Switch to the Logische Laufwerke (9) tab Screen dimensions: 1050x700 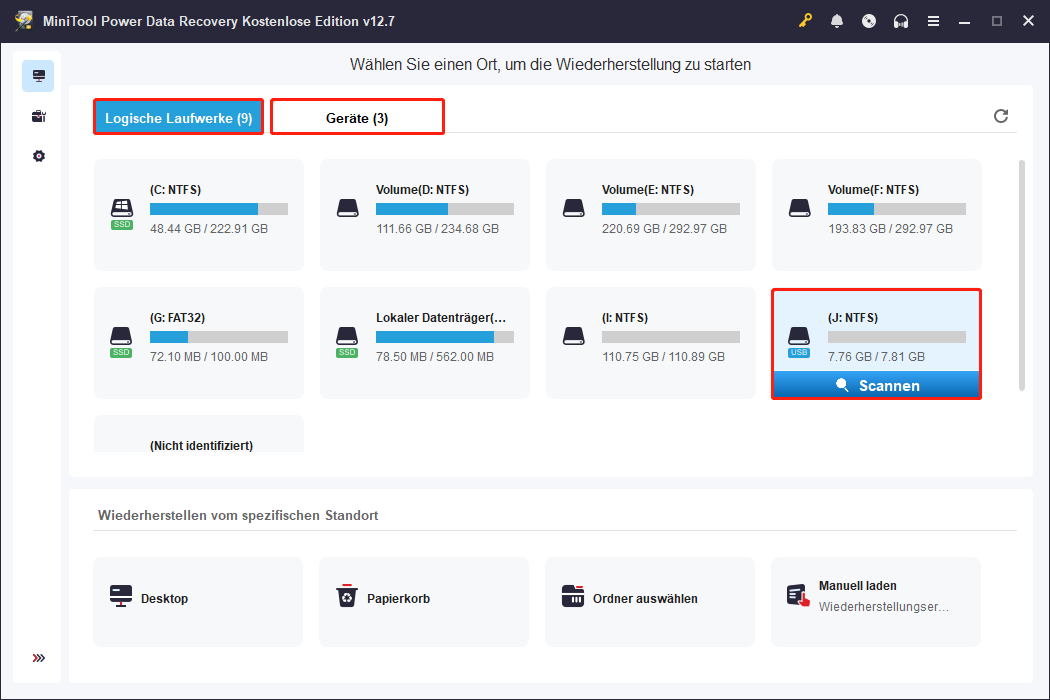[x=178, y=117]
